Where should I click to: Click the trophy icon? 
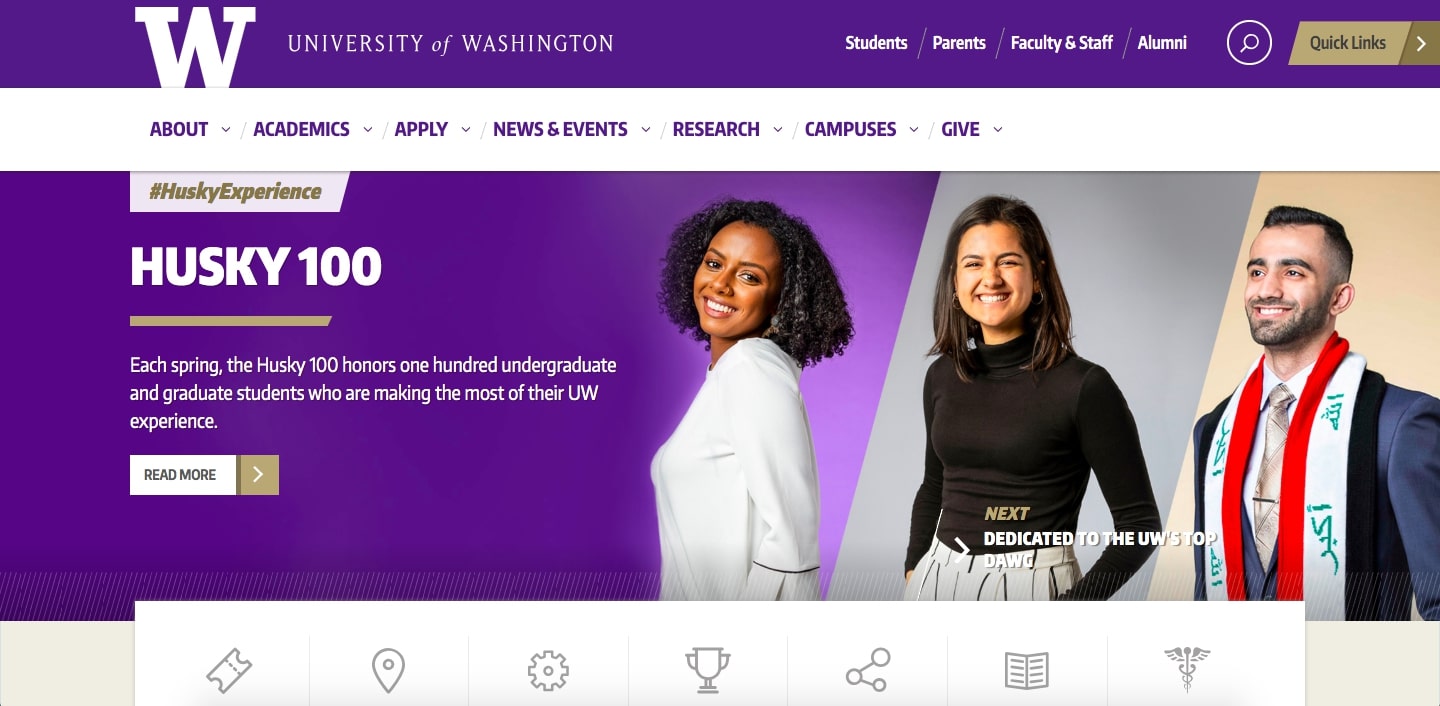click(707, 670)
